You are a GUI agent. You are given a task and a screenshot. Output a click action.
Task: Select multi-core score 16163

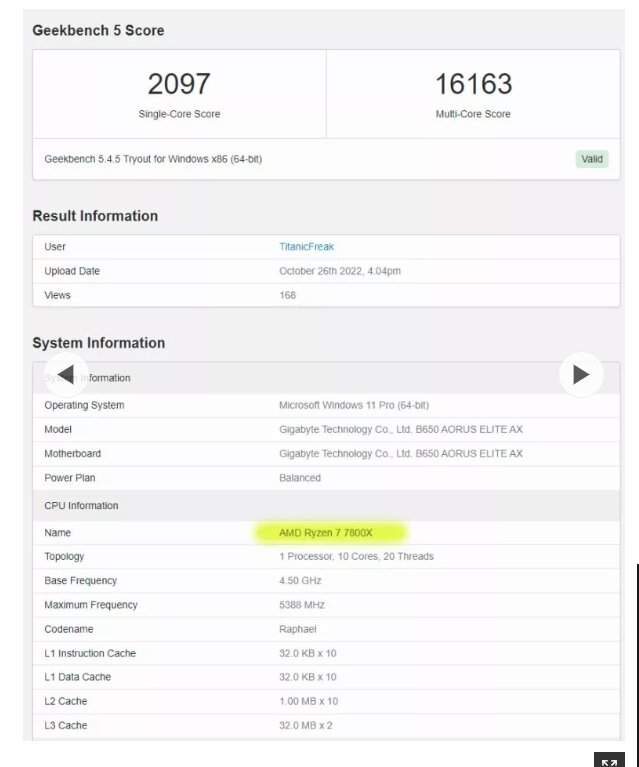(473, 84)
